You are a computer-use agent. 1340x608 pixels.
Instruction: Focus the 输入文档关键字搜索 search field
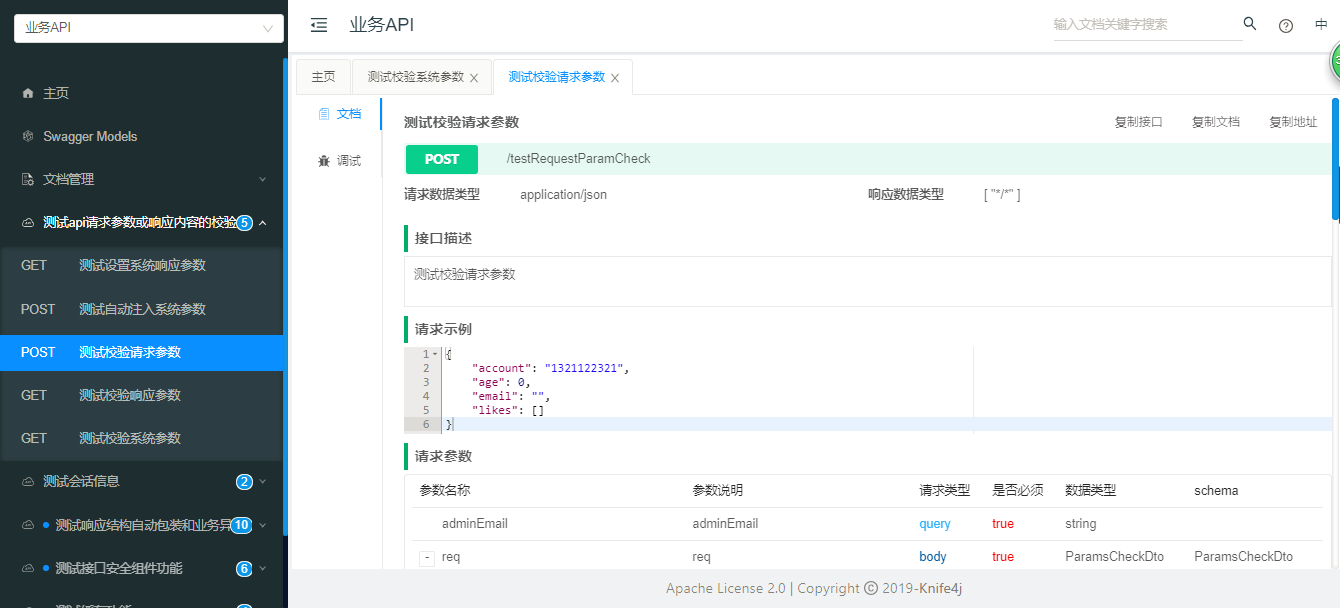1147,25
